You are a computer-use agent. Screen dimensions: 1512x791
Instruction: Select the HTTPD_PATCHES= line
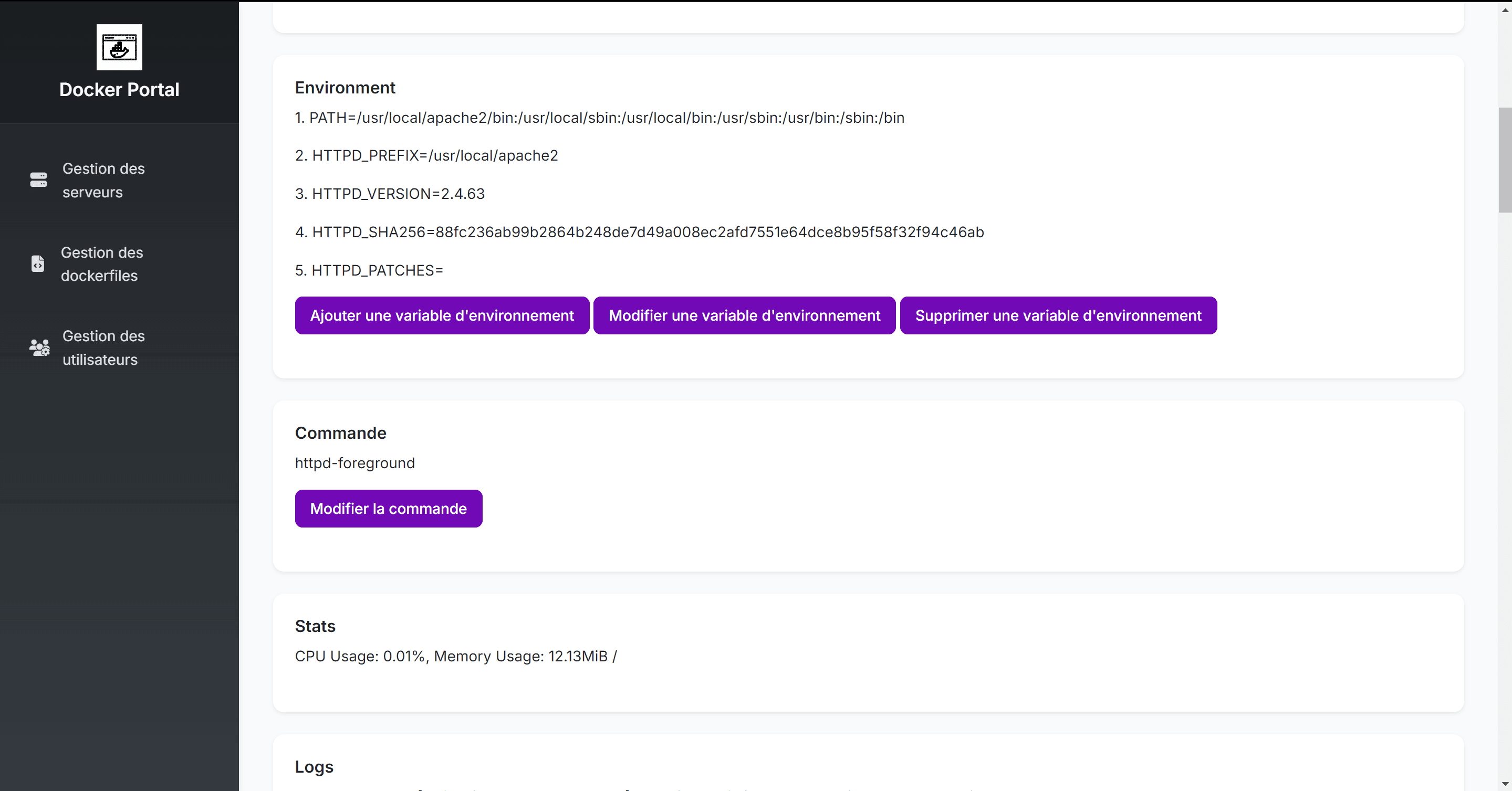click(x=369, y=270)
